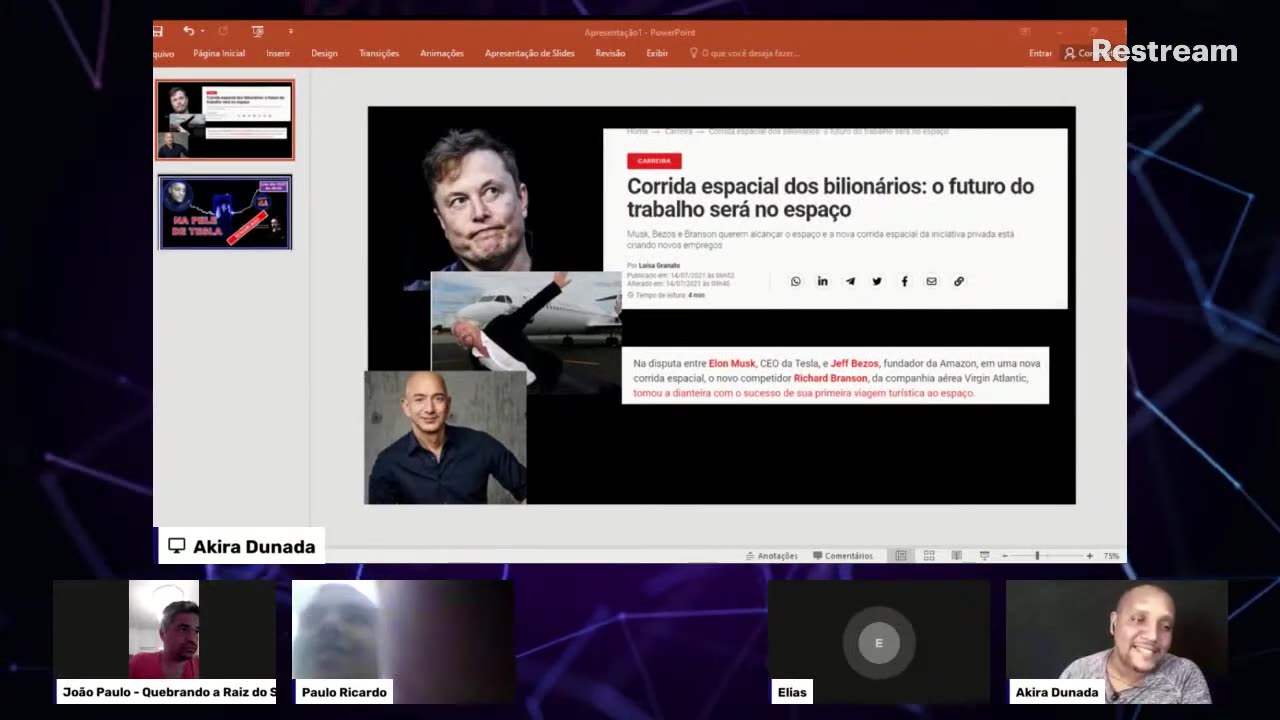Start Slide Show from status bar icon
This screenshot has height=720, width=1280.
click(x=985, y=555)
